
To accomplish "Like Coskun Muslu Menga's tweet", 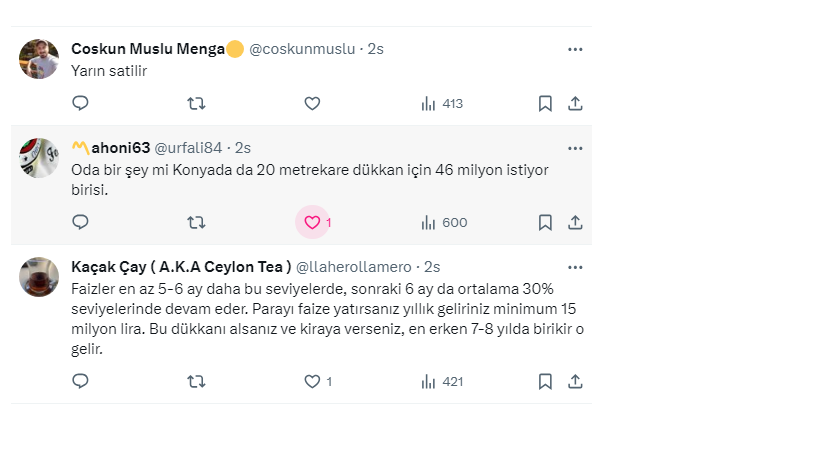I will pyautogui.click(x=312, y=103).
